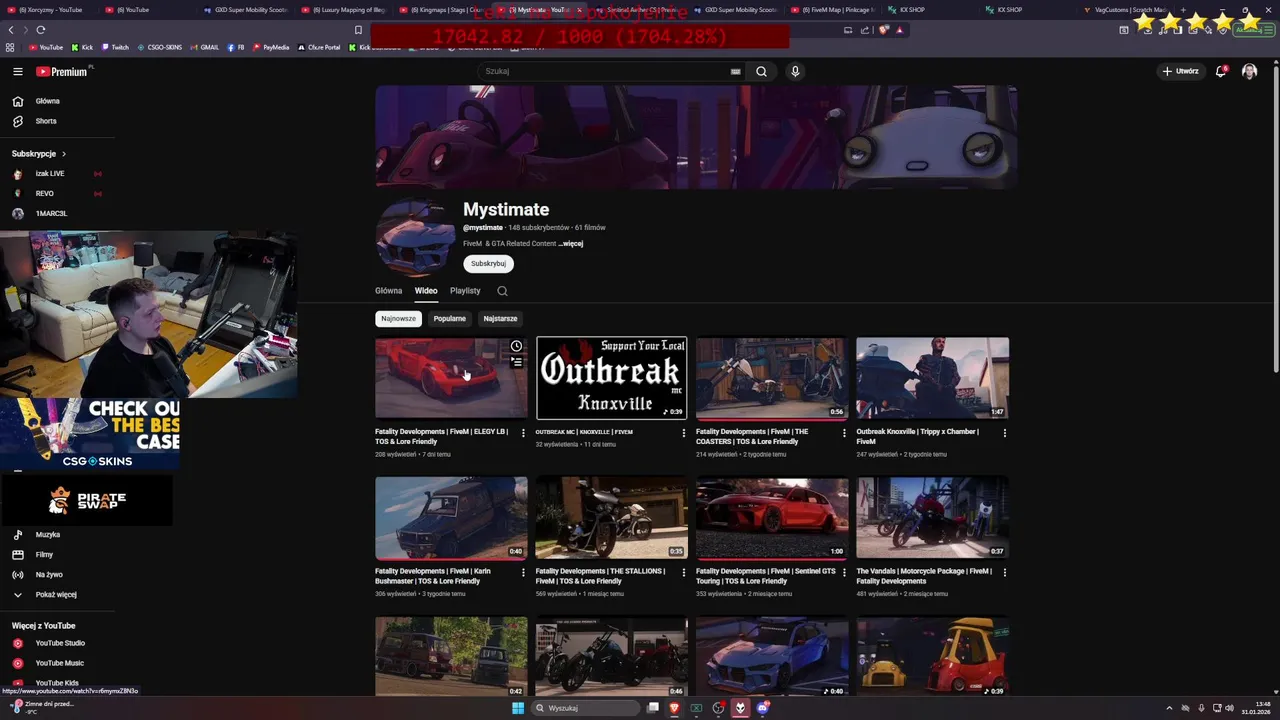Open the YouTube hamburger guide menu
The height and width of the screenshot is (720, 1280).
tap(17, 71)
